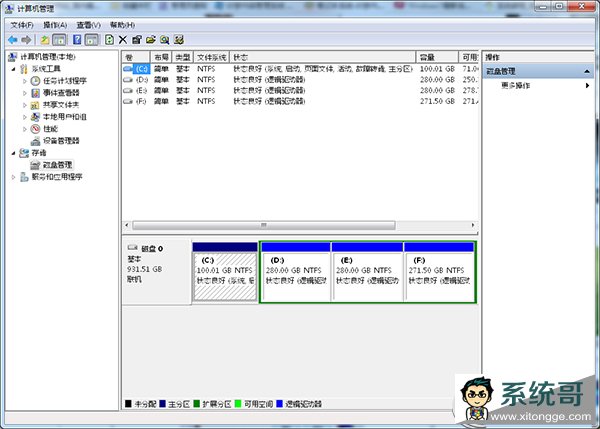Collapse the 系统工具 tree node arrow
The width and height of the screenshot is (600, 429).
(x=14, y=69)
